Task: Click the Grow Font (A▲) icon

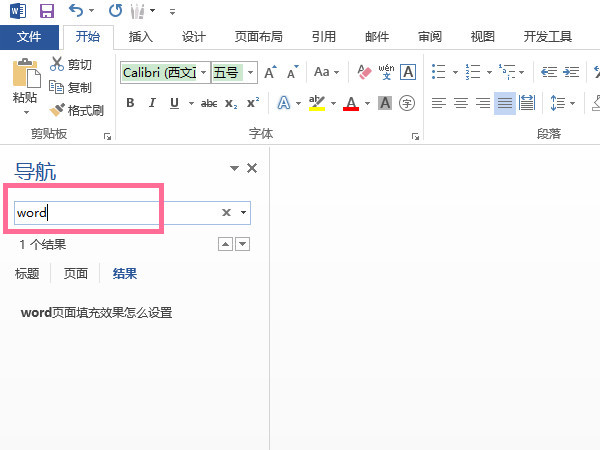Action: [x=270, y=73]
